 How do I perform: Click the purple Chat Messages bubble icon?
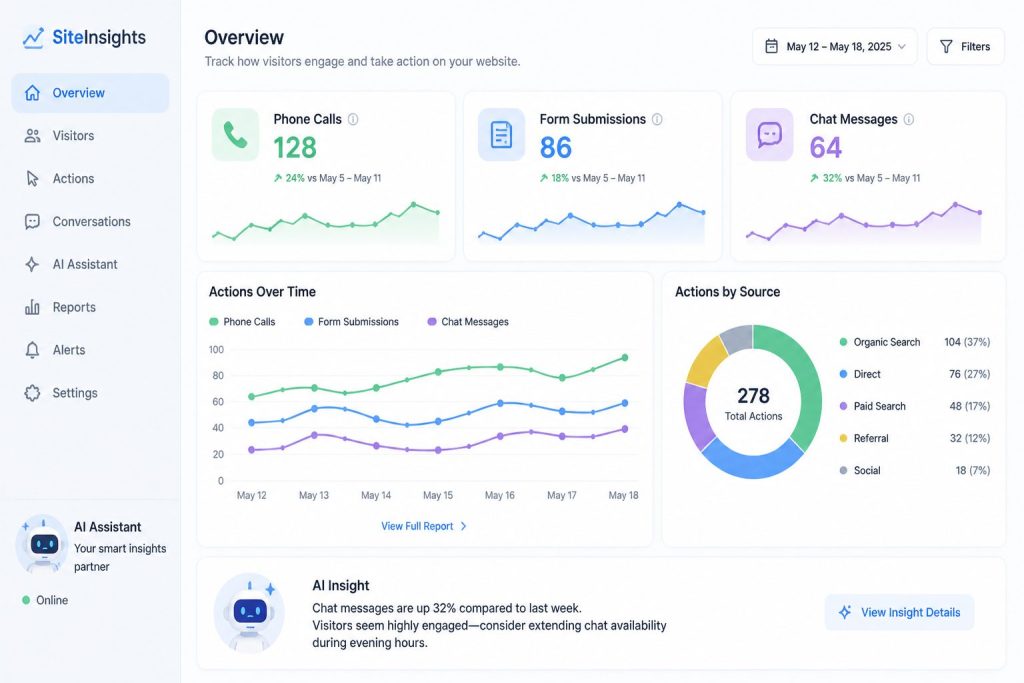769,135
